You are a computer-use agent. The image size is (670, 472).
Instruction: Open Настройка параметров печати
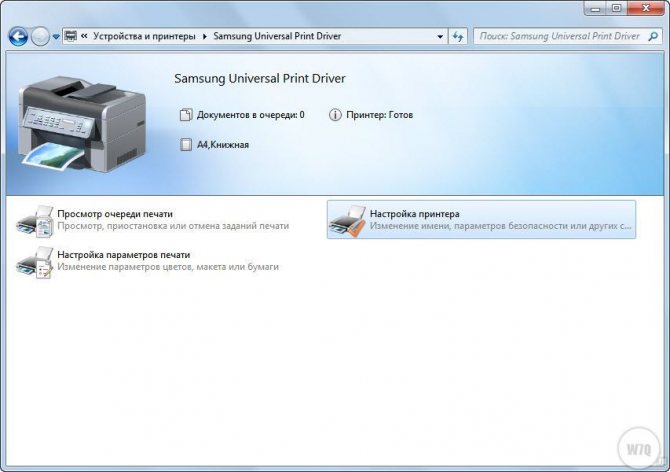click(x=123, y=255)
